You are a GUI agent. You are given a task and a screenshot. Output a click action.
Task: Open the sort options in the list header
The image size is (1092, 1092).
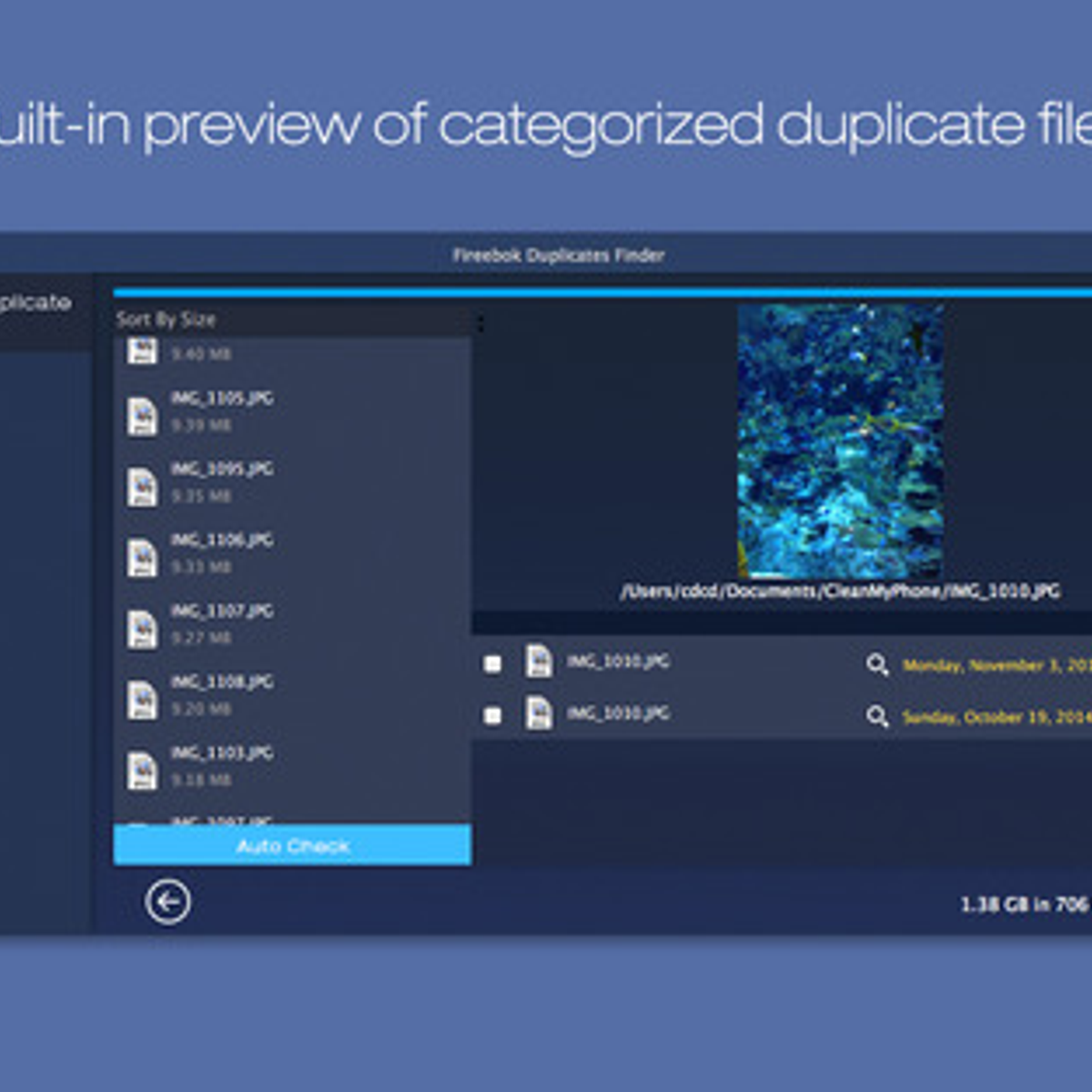tap(166, 319)
